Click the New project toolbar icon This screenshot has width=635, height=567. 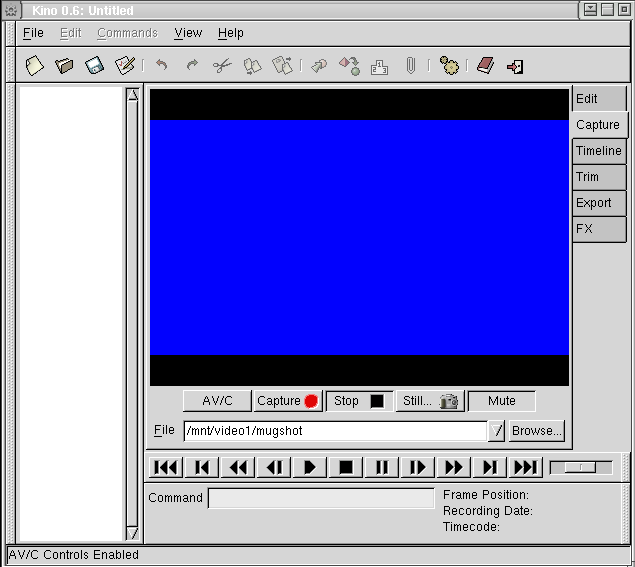tap(34, 65)
